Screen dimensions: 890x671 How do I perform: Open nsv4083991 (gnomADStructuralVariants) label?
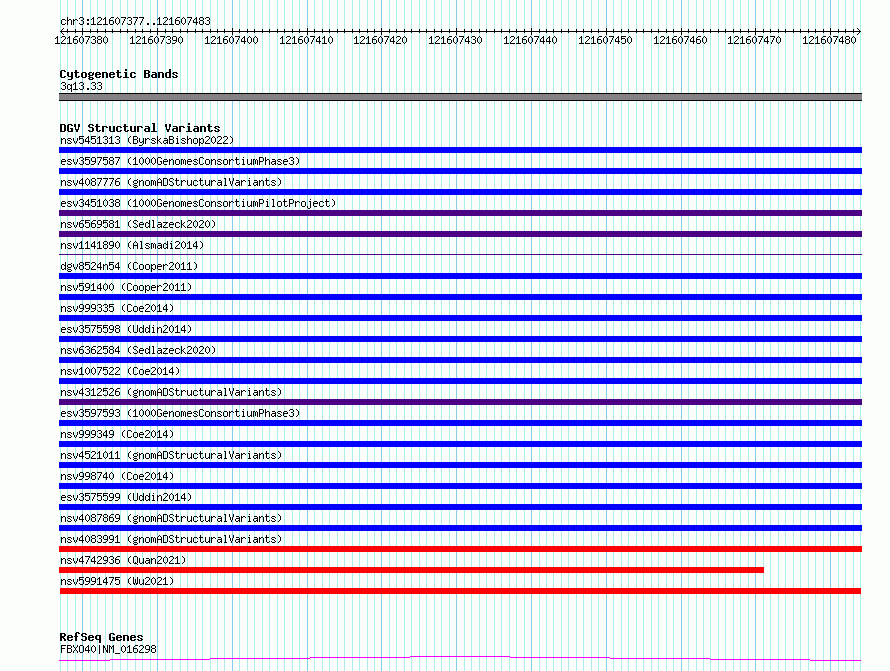click(x=171, y=539)
